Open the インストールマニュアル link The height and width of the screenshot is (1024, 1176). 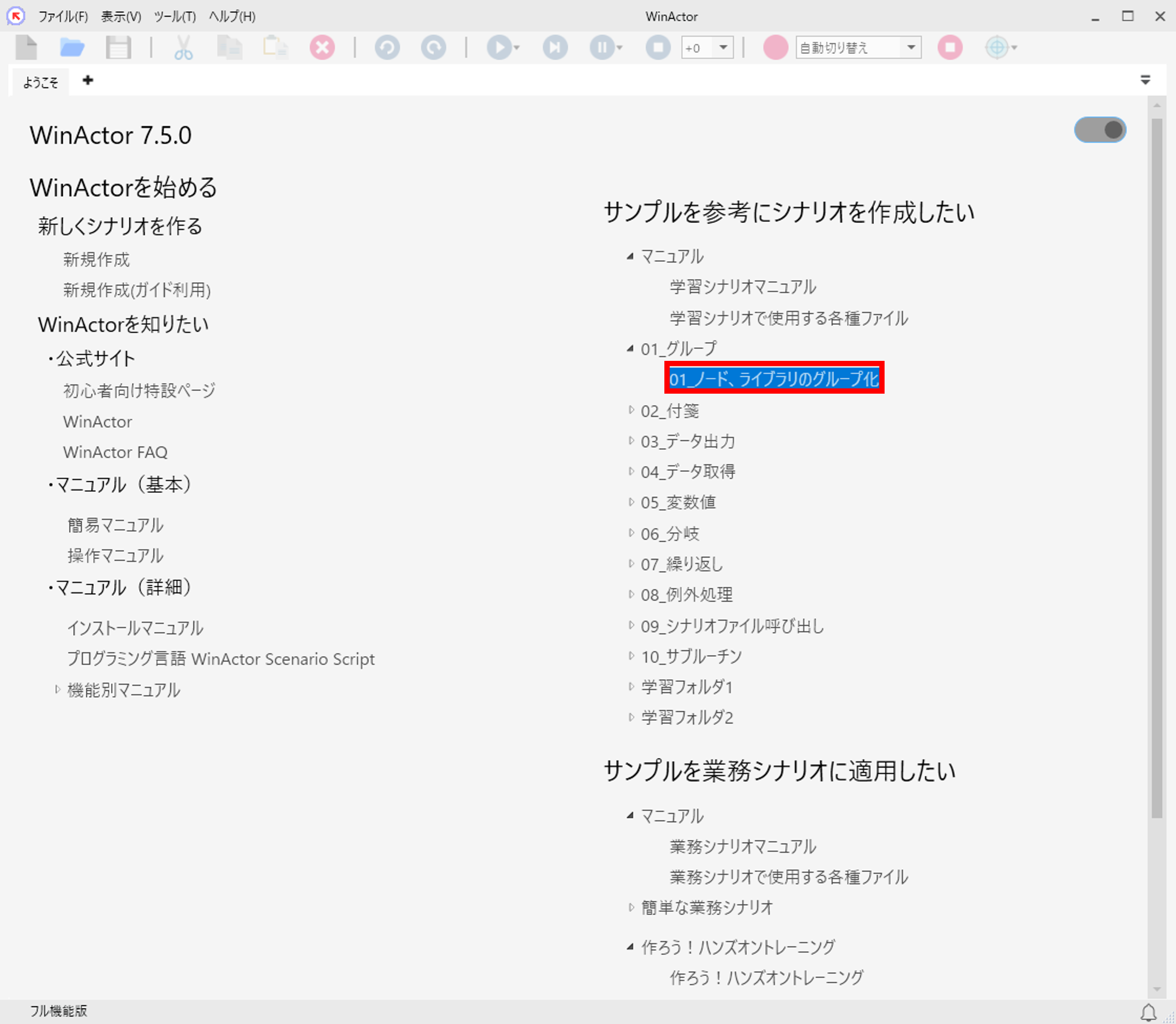click(x=135, y=628)
